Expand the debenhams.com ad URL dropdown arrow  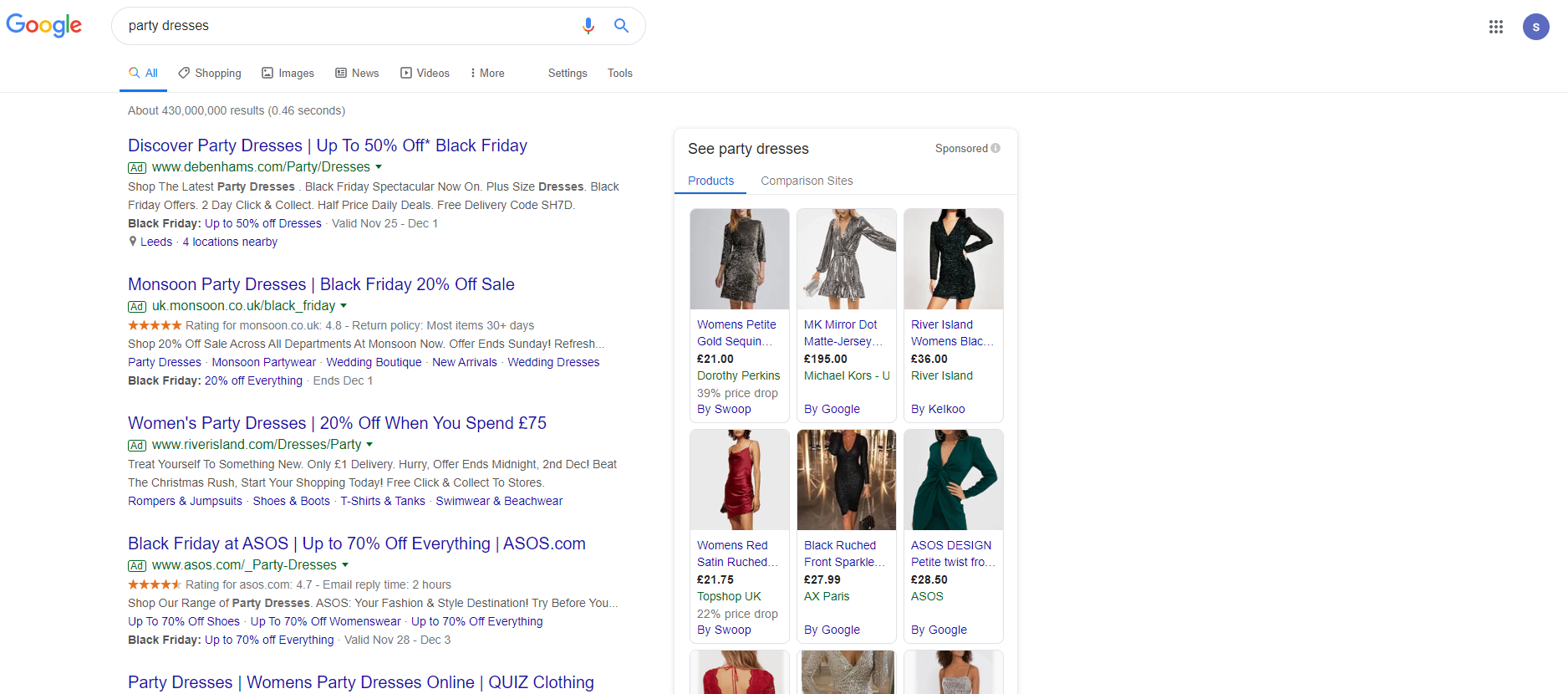(379, 167)
